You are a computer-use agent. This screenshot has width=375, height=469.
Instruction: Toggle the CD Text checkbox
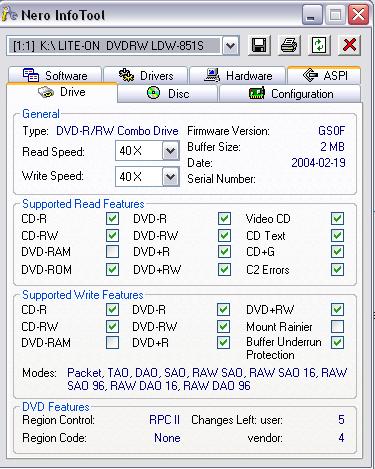click(337, 235)
